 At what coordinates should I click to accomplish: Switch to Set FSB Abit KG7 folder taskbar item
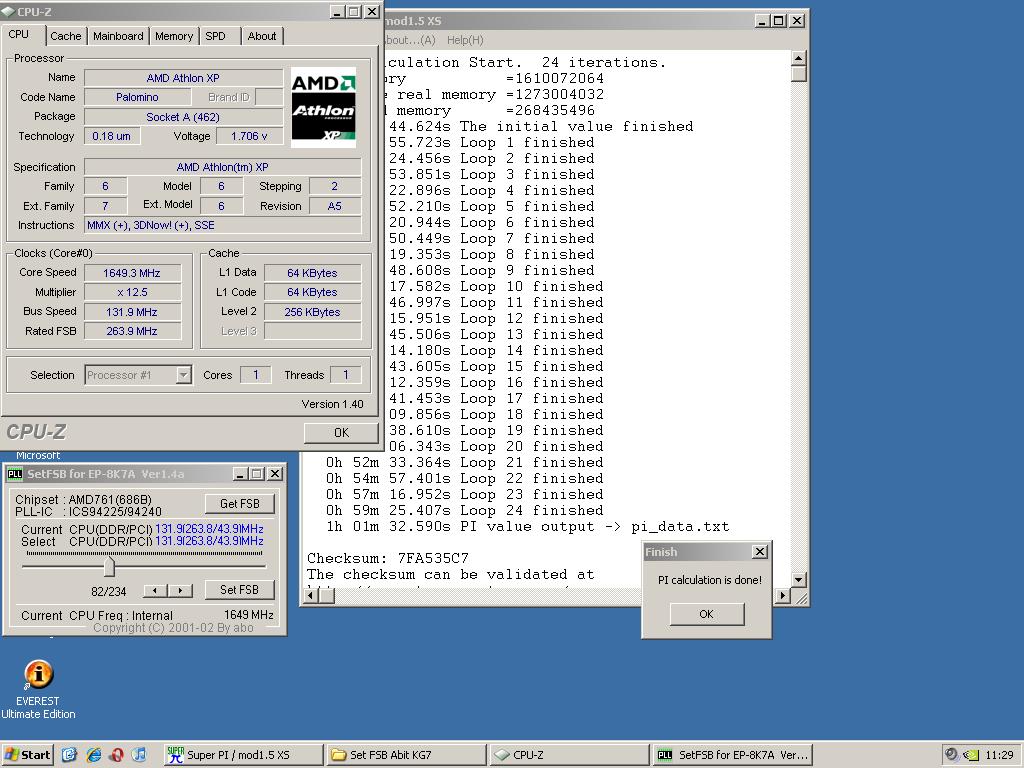406,755
